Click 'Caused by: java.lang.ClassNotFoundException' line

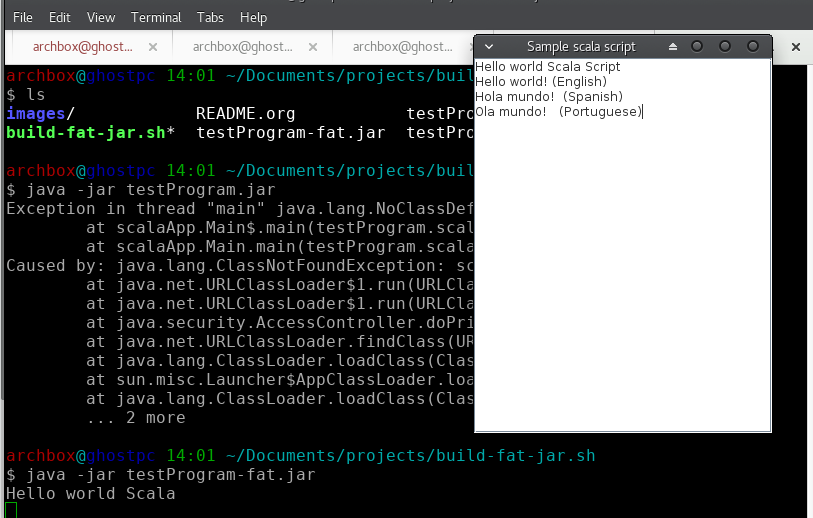[240, 265]
